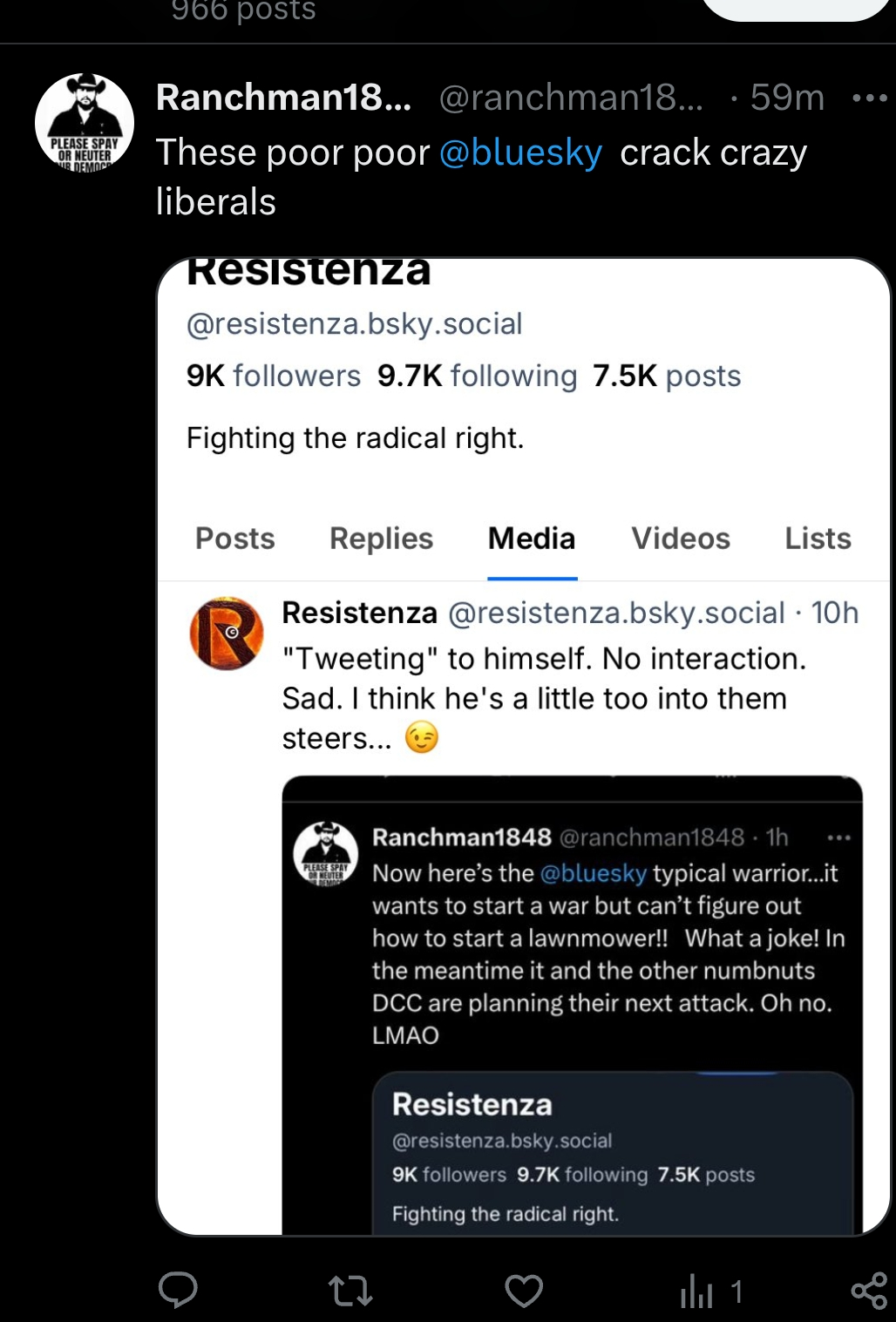Click the Resistenza orange R avatar
The image size is (896, 1322).
pyautogui.click(x=227, y=634)
